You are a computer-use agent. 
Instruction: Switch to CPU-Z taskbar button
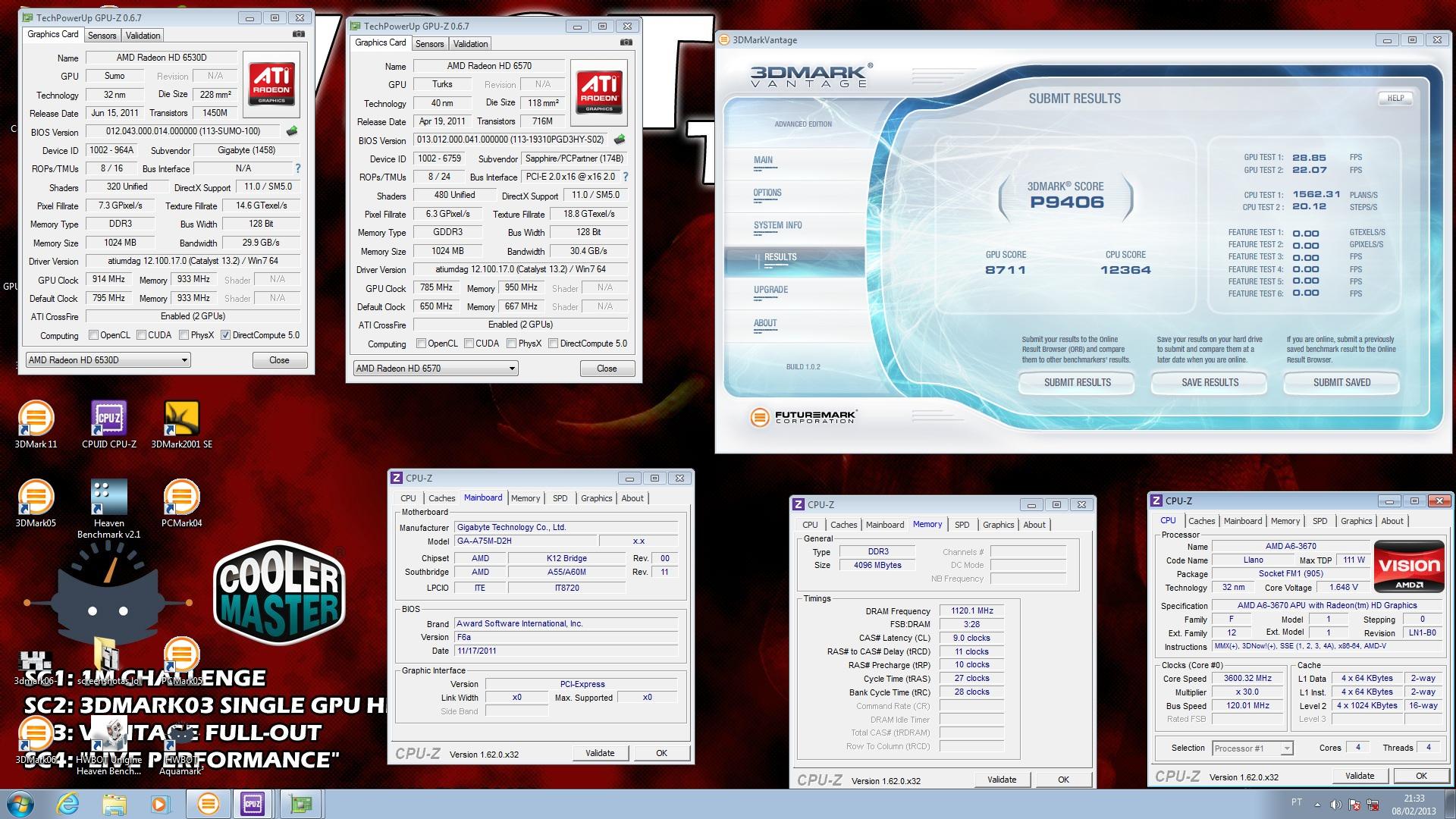point(253,804)
